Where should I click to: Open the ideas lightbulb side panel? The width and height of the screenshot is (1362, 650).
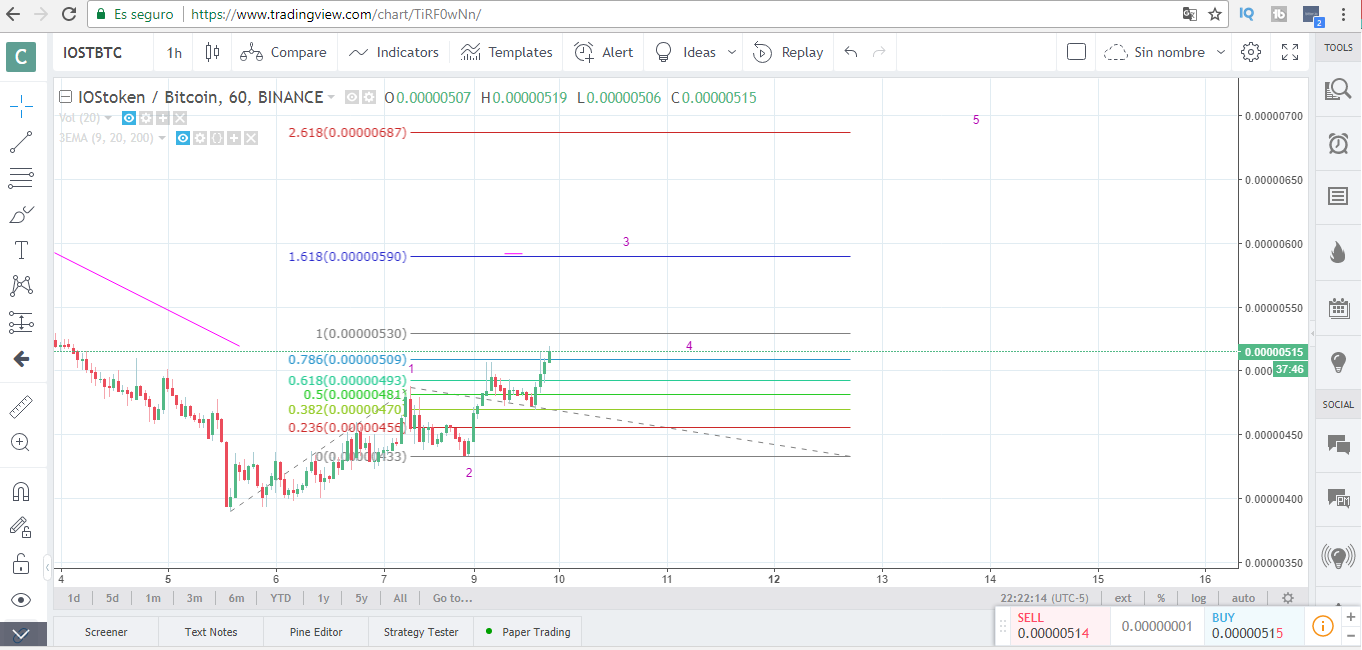1338,361
